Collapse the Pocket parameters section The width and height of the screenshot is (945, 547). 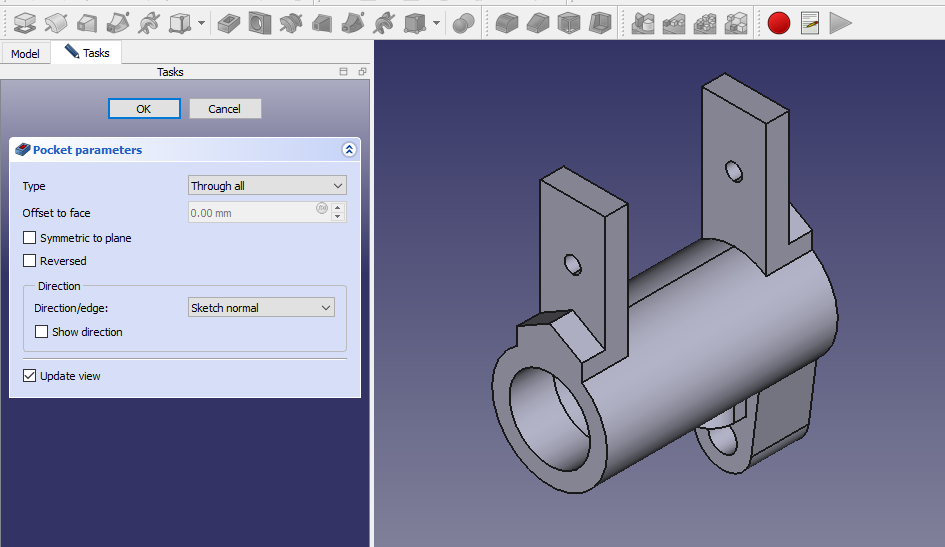pos(349,150)
